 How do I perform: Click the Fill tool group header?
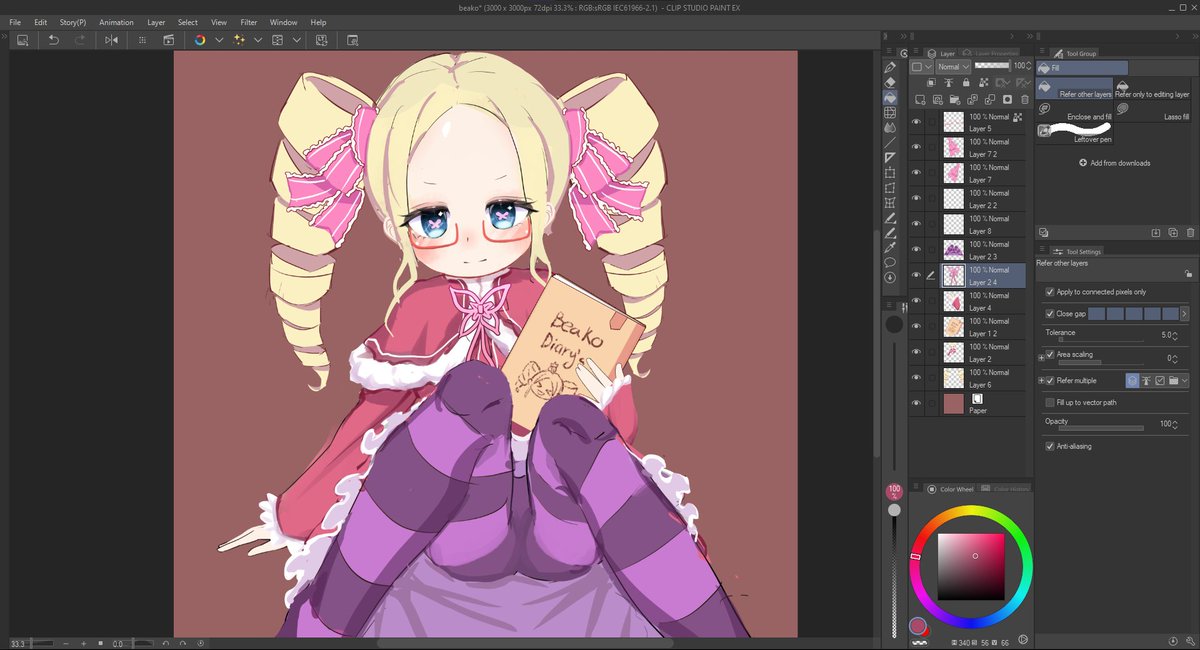click(1083, 68)
